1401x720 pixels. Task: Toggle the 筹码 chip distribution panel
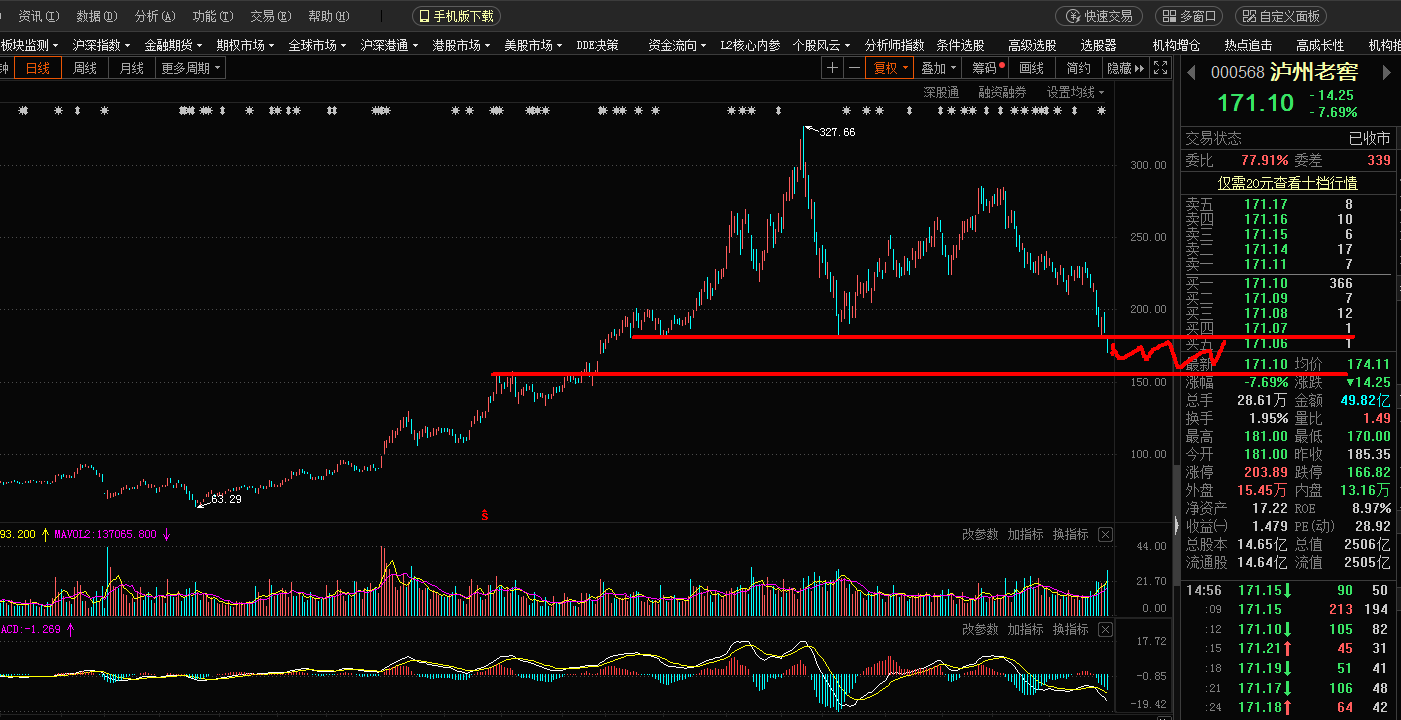click(987, 68)
